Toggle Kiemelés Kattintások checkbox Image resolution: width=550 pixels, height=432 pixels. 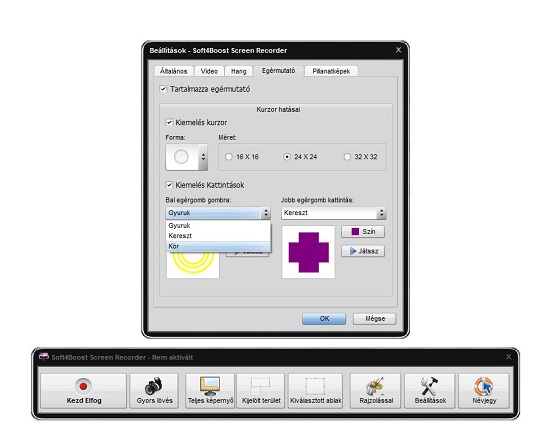pos(169,184)
